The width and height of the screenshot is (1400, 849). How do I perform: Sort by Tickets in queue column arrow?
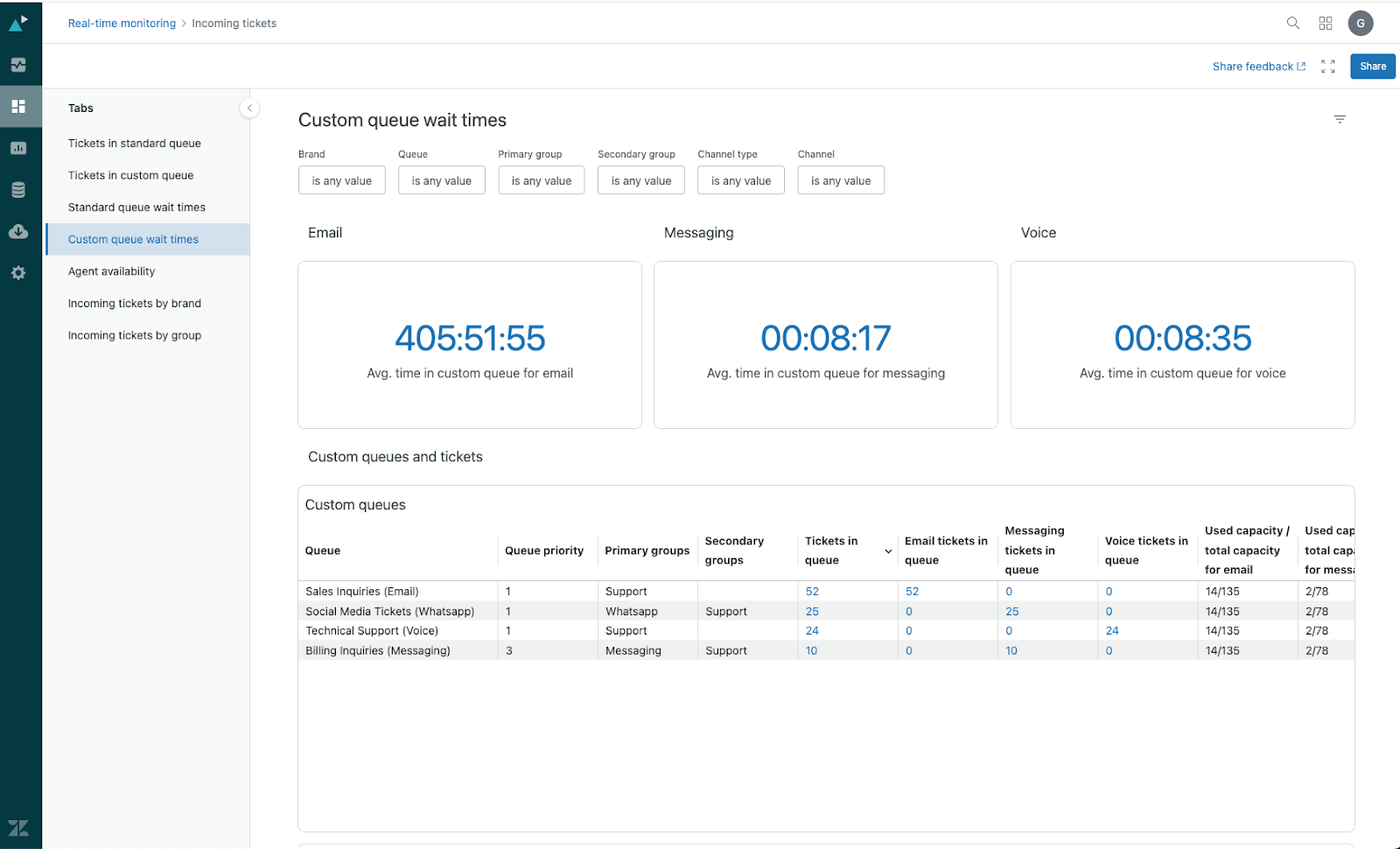point(888,551)
